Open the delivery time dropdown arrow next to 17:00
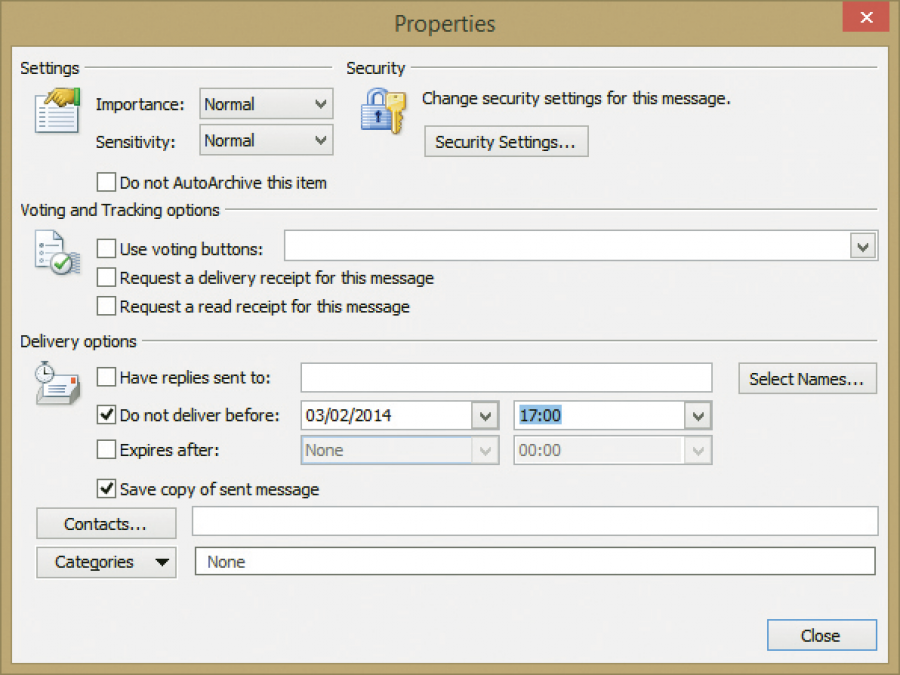 [x=698, y=416]
